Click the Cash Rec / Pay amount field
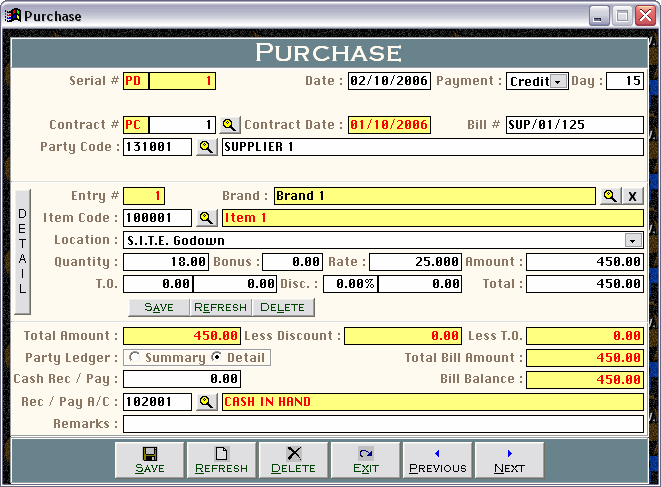Viewport: 661px width, 487px height. (x=182, y=379)
